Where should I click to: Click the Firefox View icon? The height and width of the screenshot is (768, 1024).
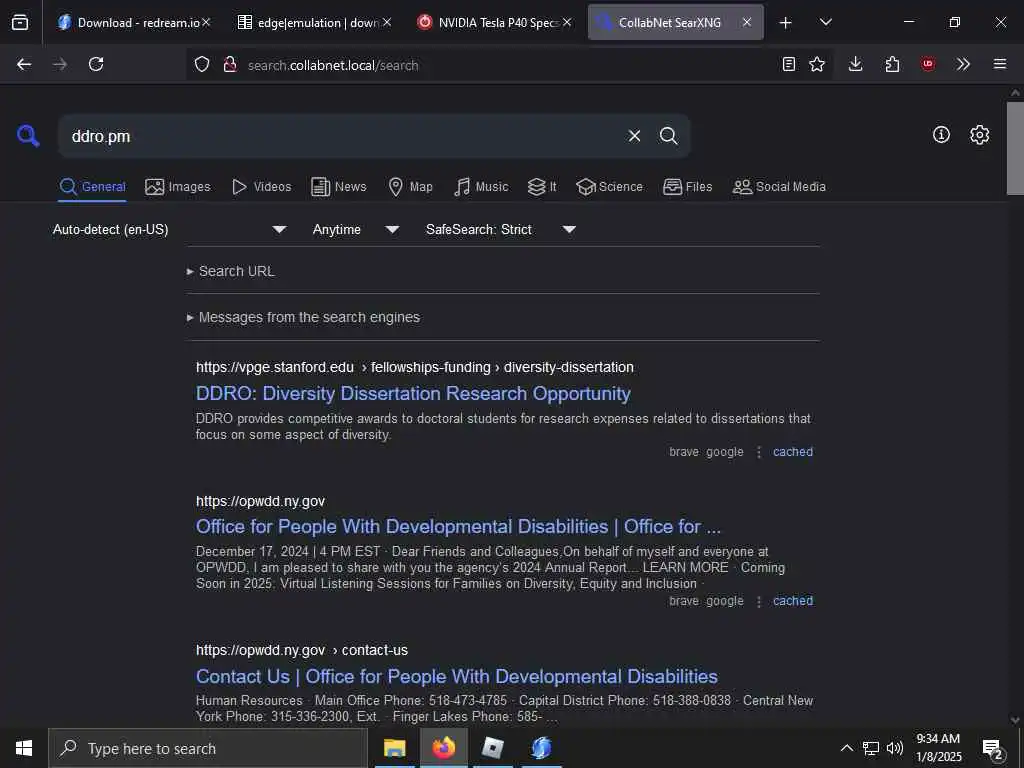click(20, 22)
